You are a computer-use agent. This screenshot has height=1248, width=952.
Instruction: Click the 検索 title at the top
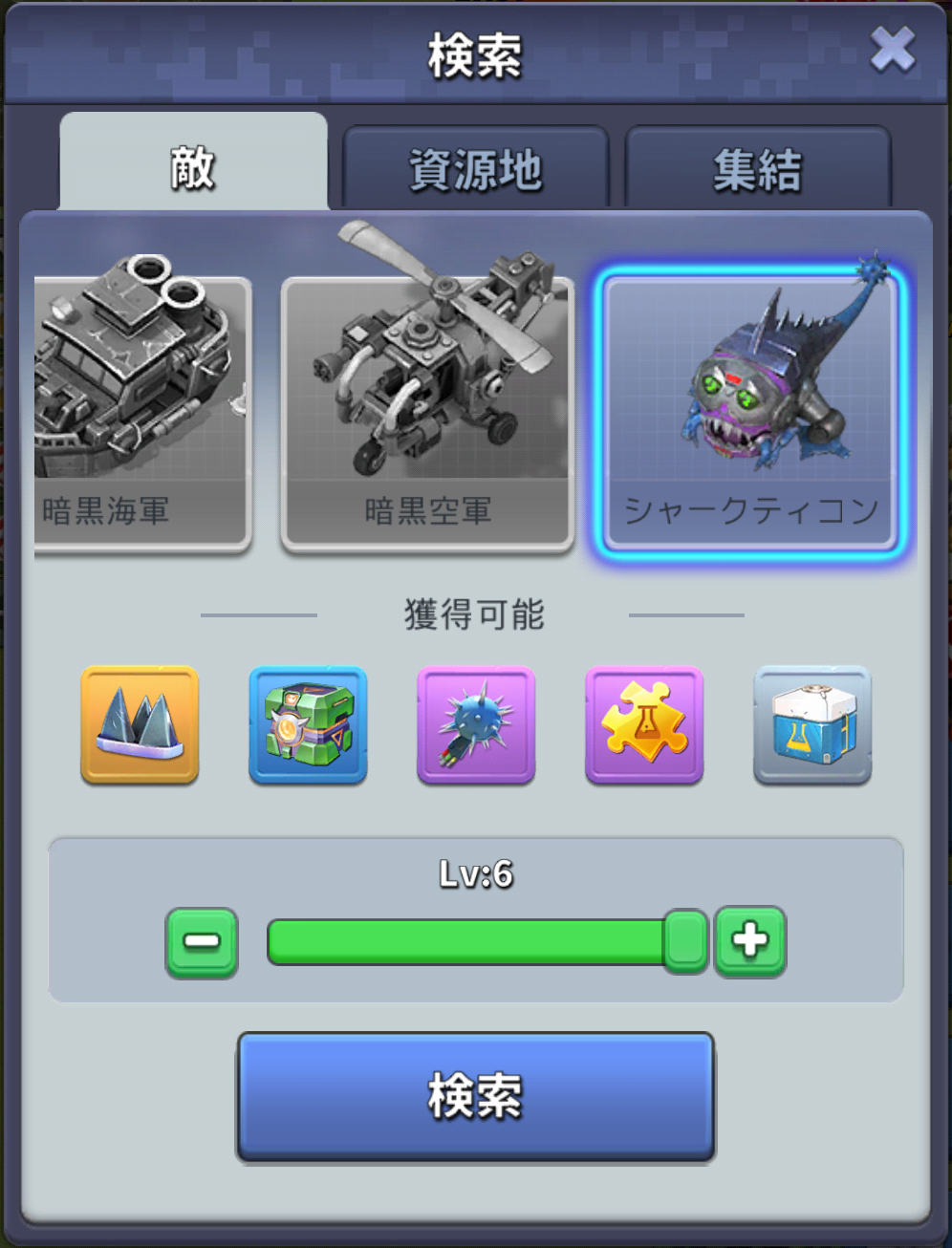click(x=475, y=54)
